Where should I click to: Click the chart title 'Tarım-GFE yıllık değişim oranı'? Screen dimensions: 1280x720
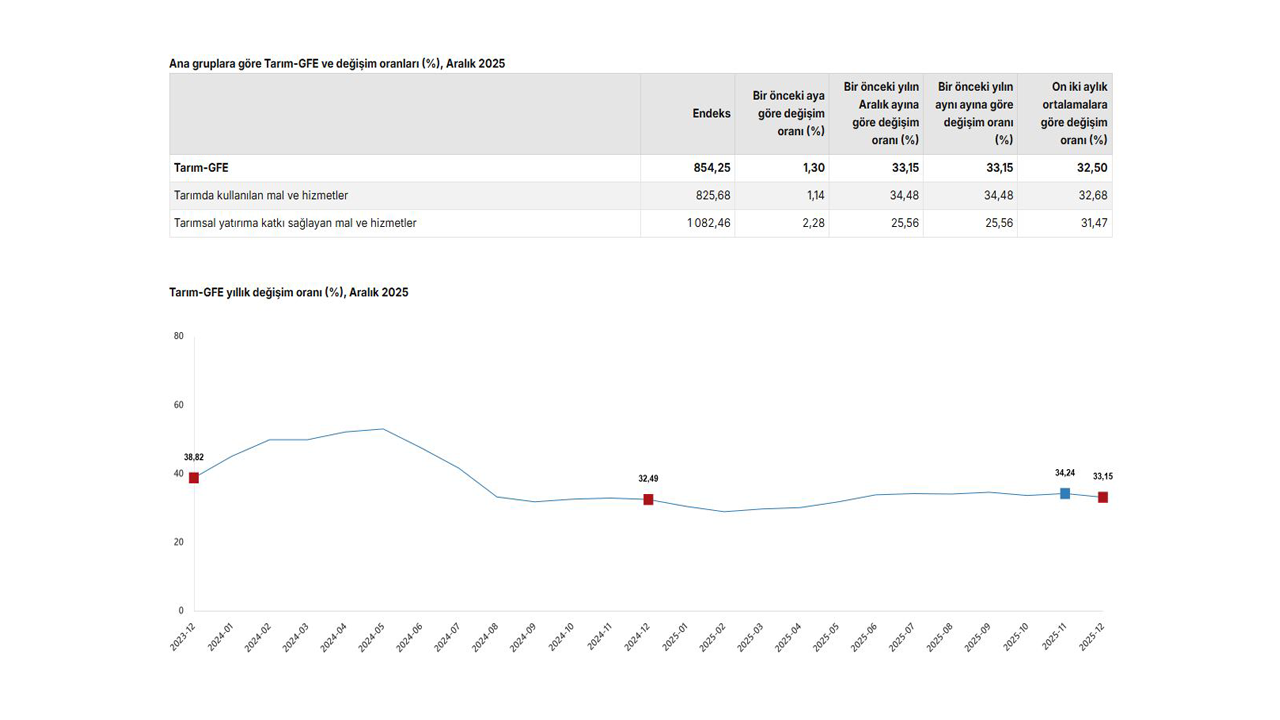pos(288,293)
